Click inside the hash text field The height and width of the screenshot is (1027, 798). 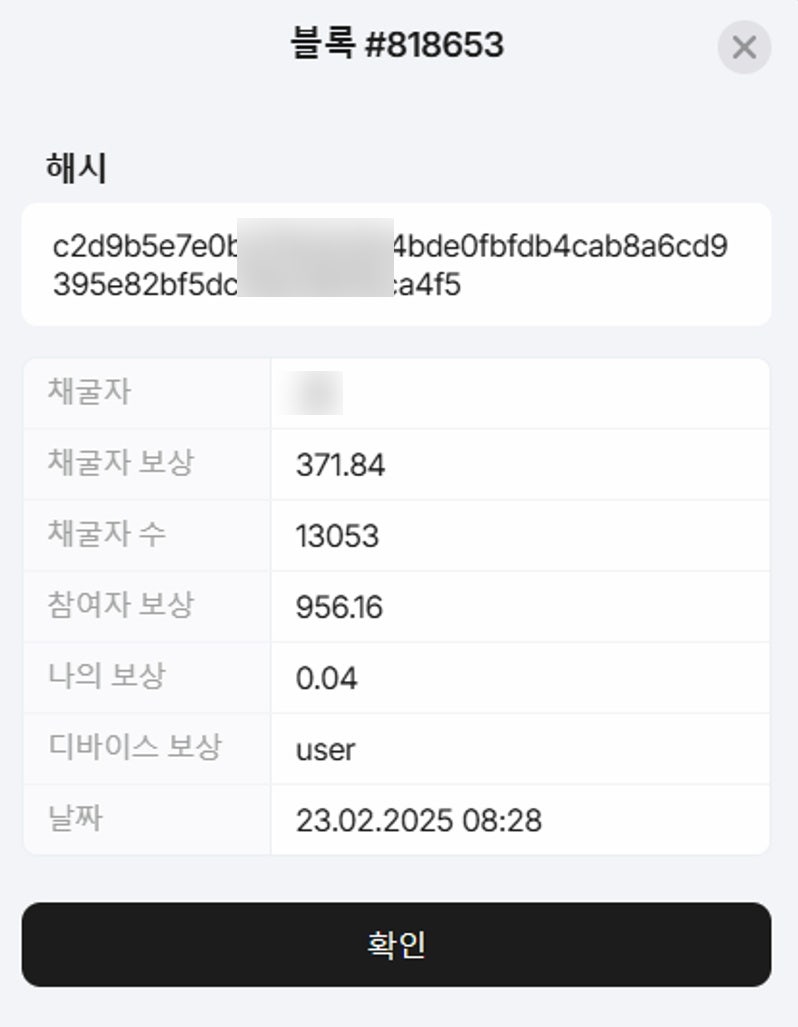(398, 265)
